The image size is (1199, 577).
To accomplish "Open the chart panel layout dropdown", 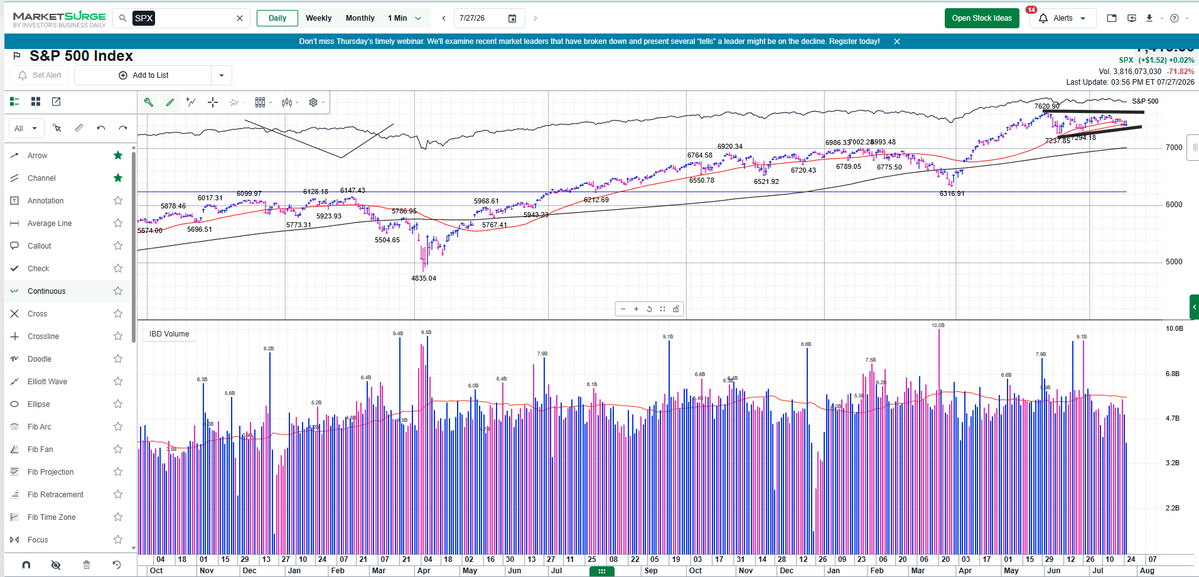I will 262,102.
